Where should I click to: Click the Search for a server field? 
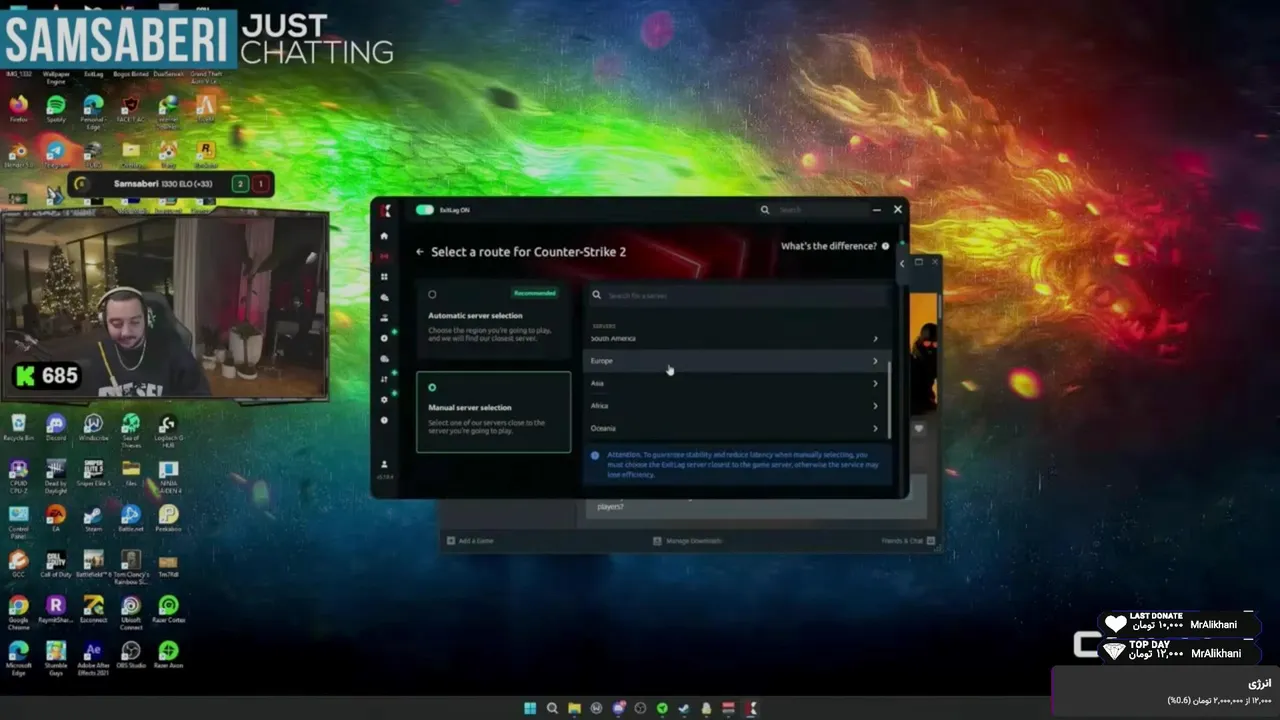coord(737,295)
